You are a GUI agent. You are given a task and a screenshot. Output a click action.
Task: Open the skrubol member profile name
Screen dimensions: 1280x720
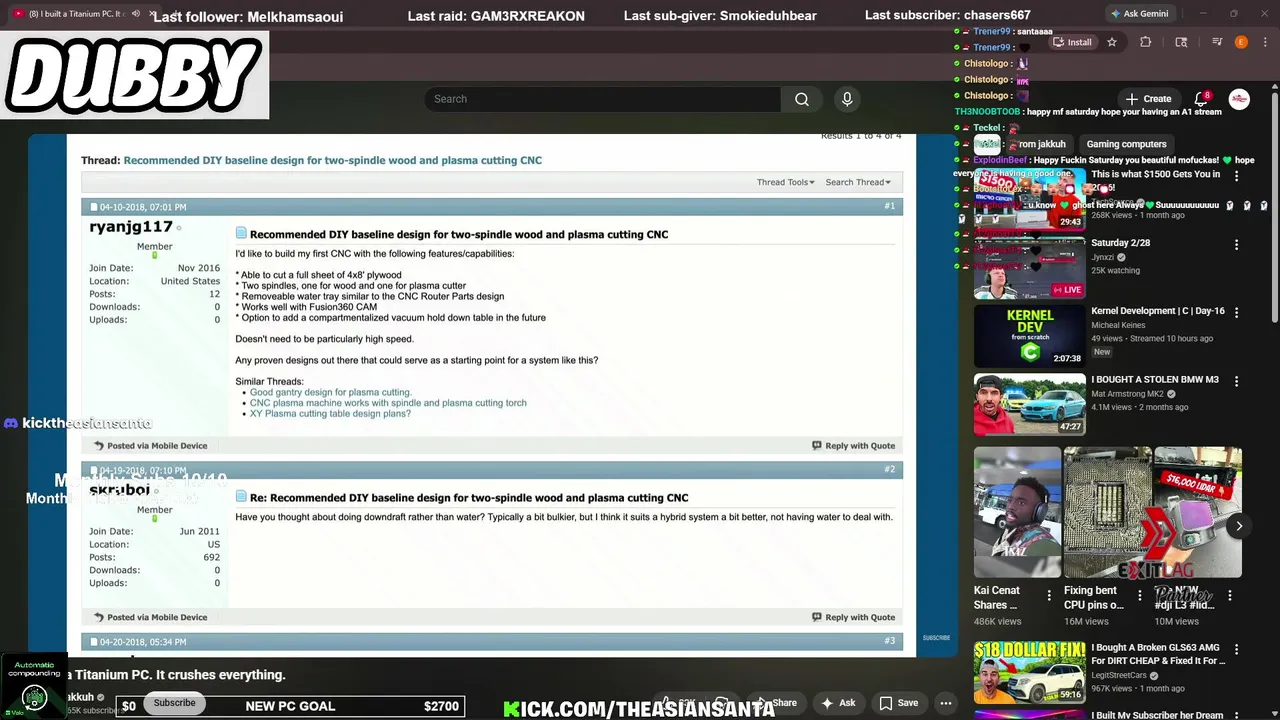119,490
